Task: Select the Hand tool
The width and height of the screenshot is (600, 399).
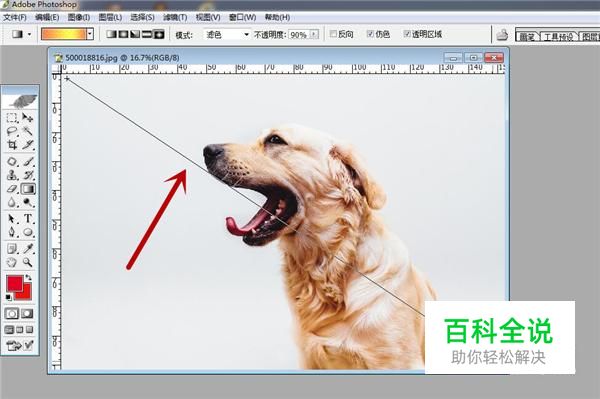Action: click(x=12, y=262)
